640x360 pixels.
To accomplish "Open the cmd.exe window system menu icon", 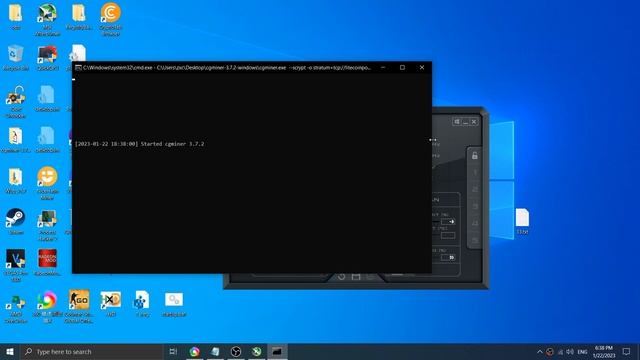I will (x=78, y=68).
